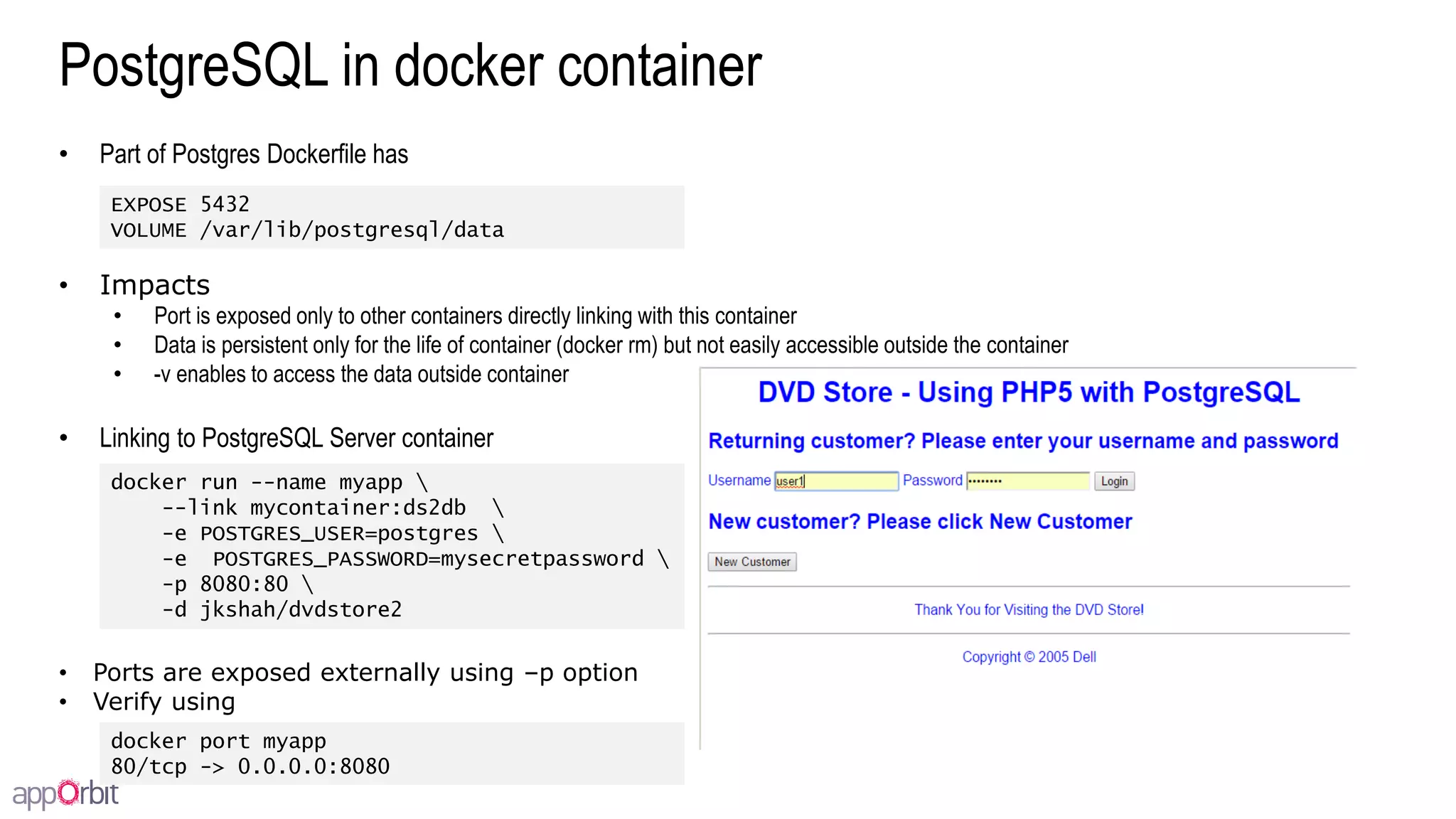Click the -d jkshah/dvdstore2 line
This screenshot has width=1456, height=819.
pyautogui.click(x=282, y=609)
